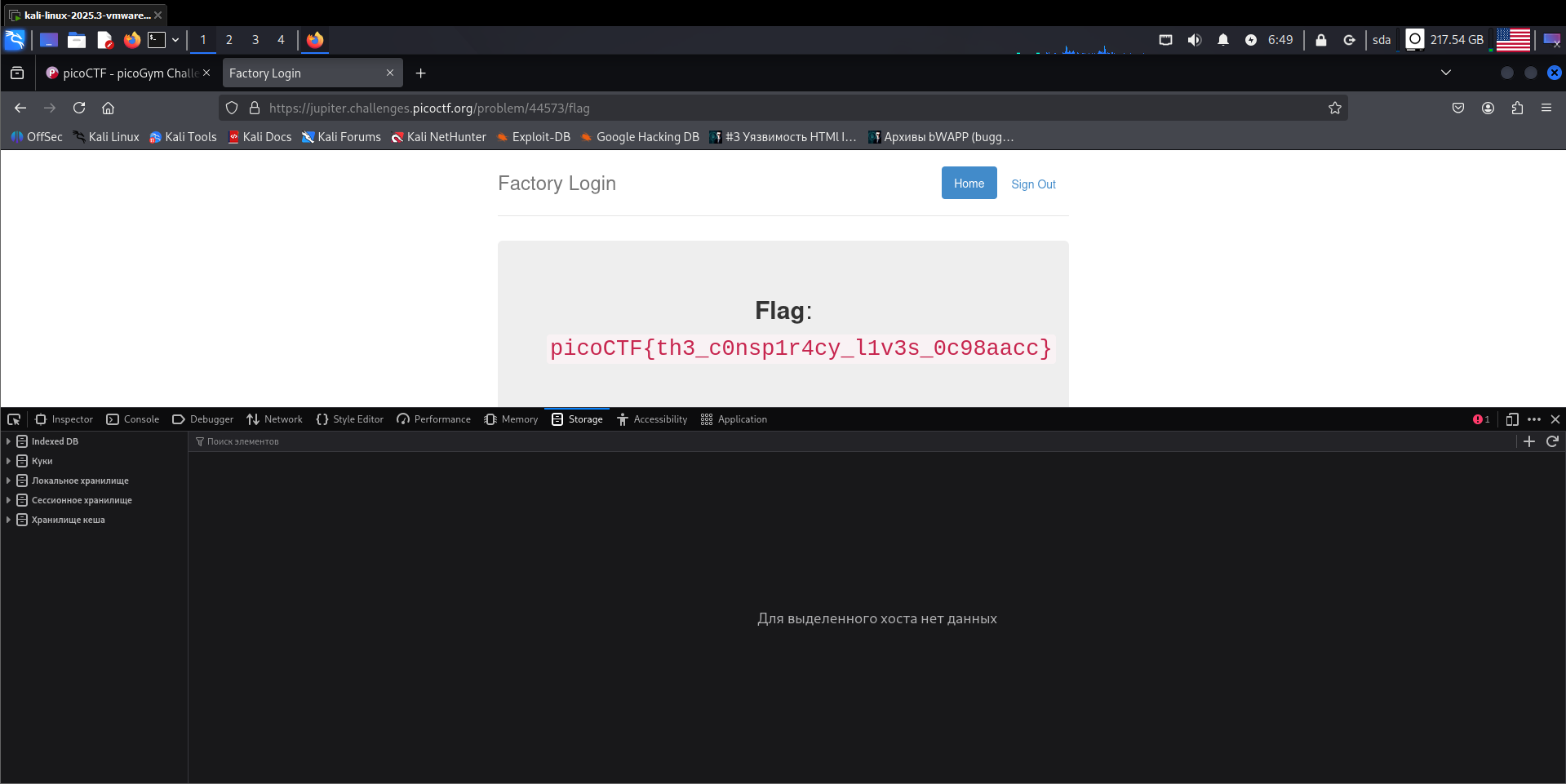The image size is (1566, 784).
Task: Click the blue Home button
Action: pos(969,184)
